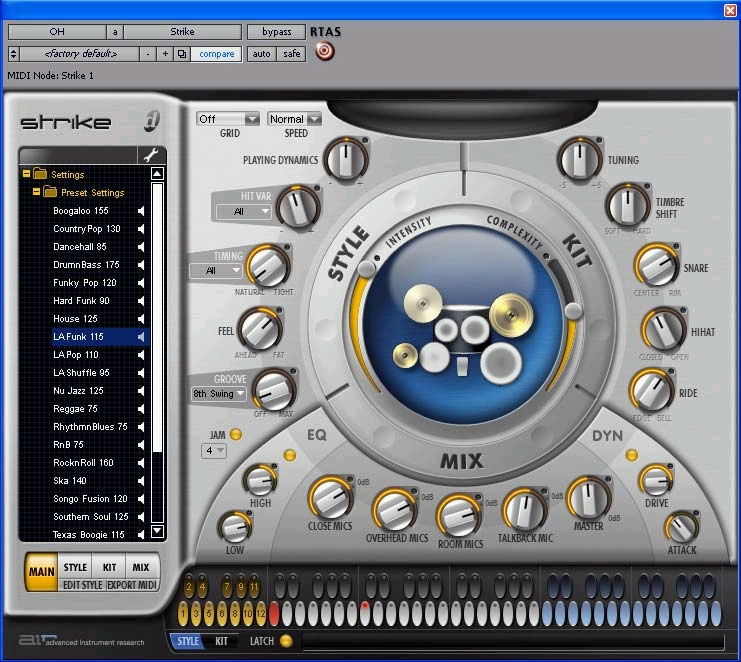Viewport: 741px width, 662px height.
Task: Switch to the MIX page tab
Action: 141,567
